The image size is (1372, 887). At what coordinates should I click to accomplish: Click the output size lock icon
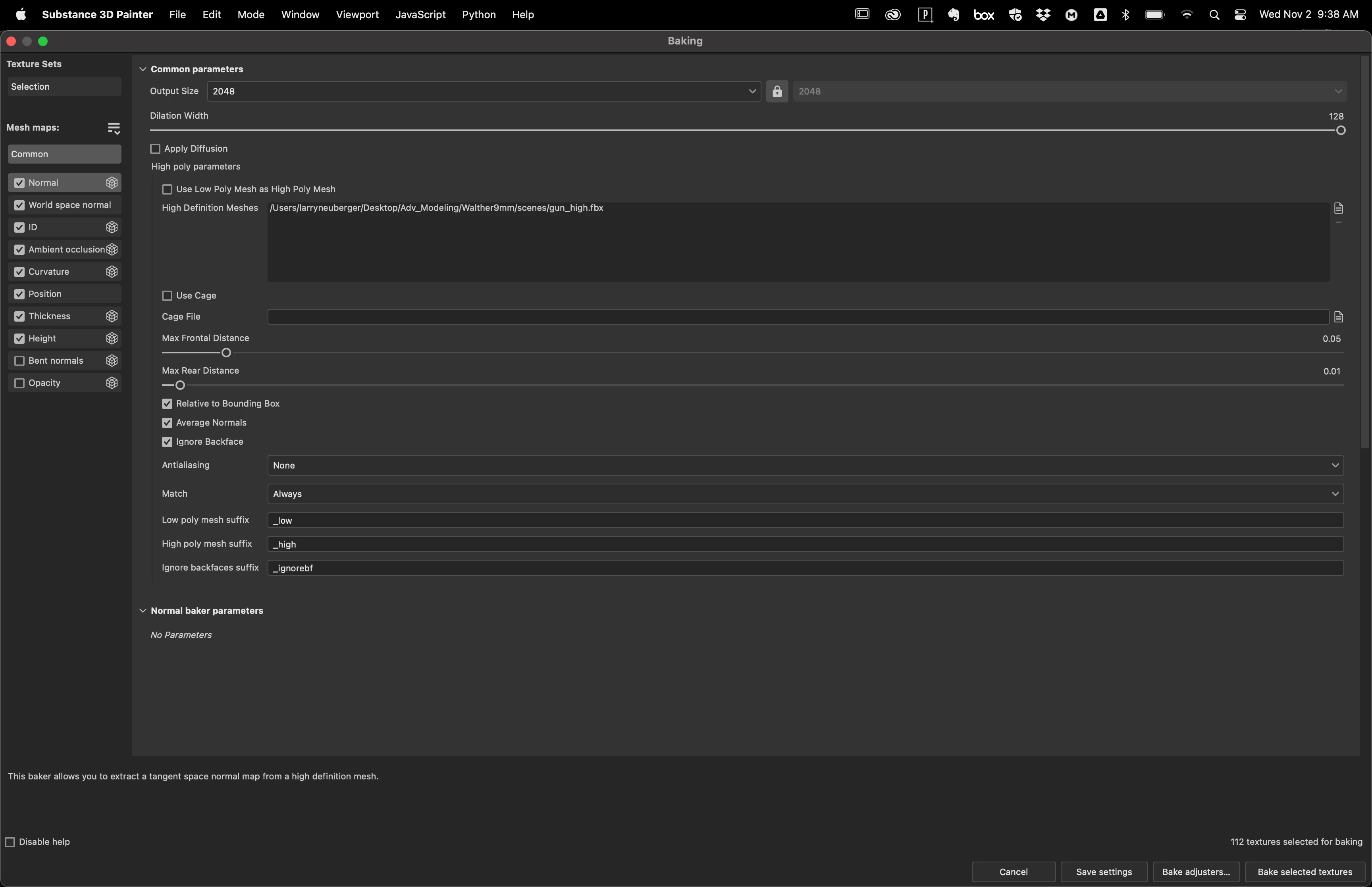click(777, 92)
